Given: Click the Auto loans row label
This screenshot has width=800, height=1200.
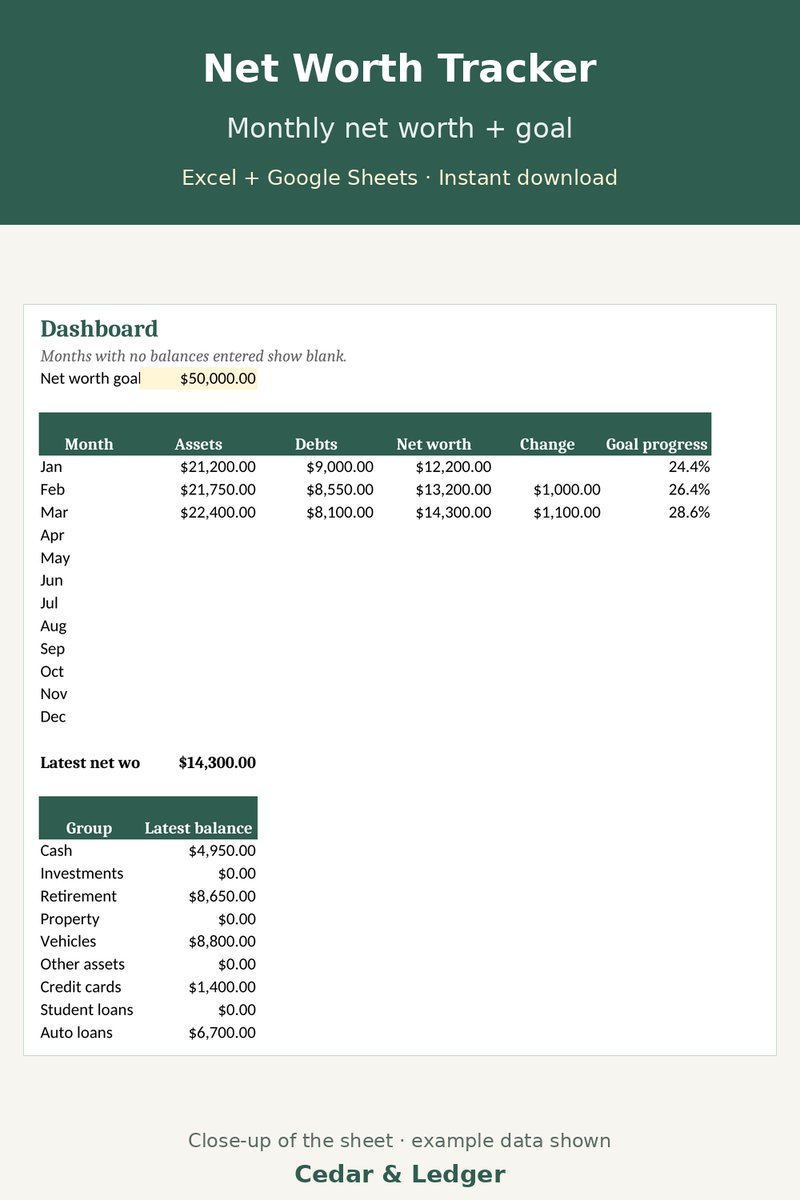Looking at the screenshot, I should tap(76, 1033).
